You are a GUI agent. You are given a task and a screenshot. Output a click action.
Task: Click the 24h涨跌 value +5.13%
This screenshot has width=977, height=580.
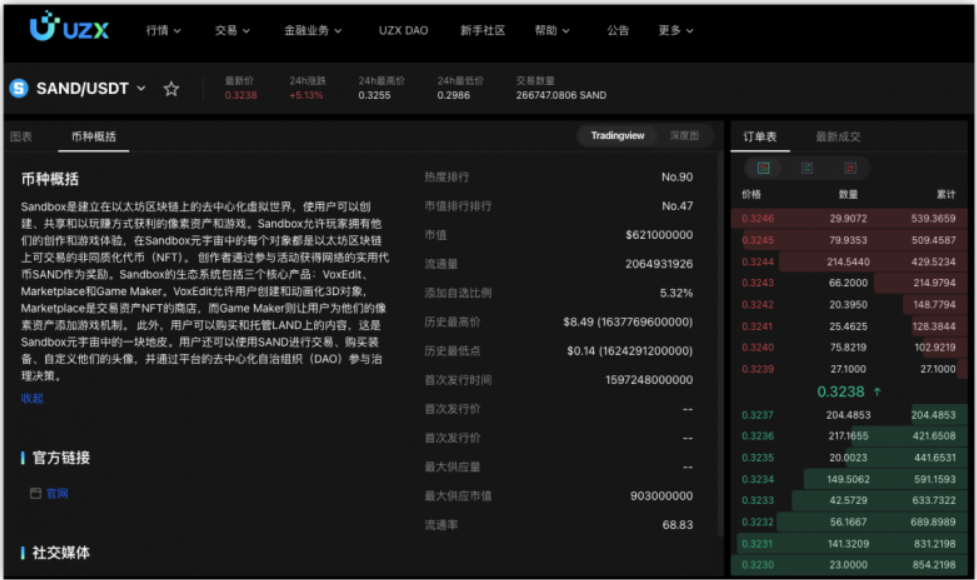coord(306,95)
